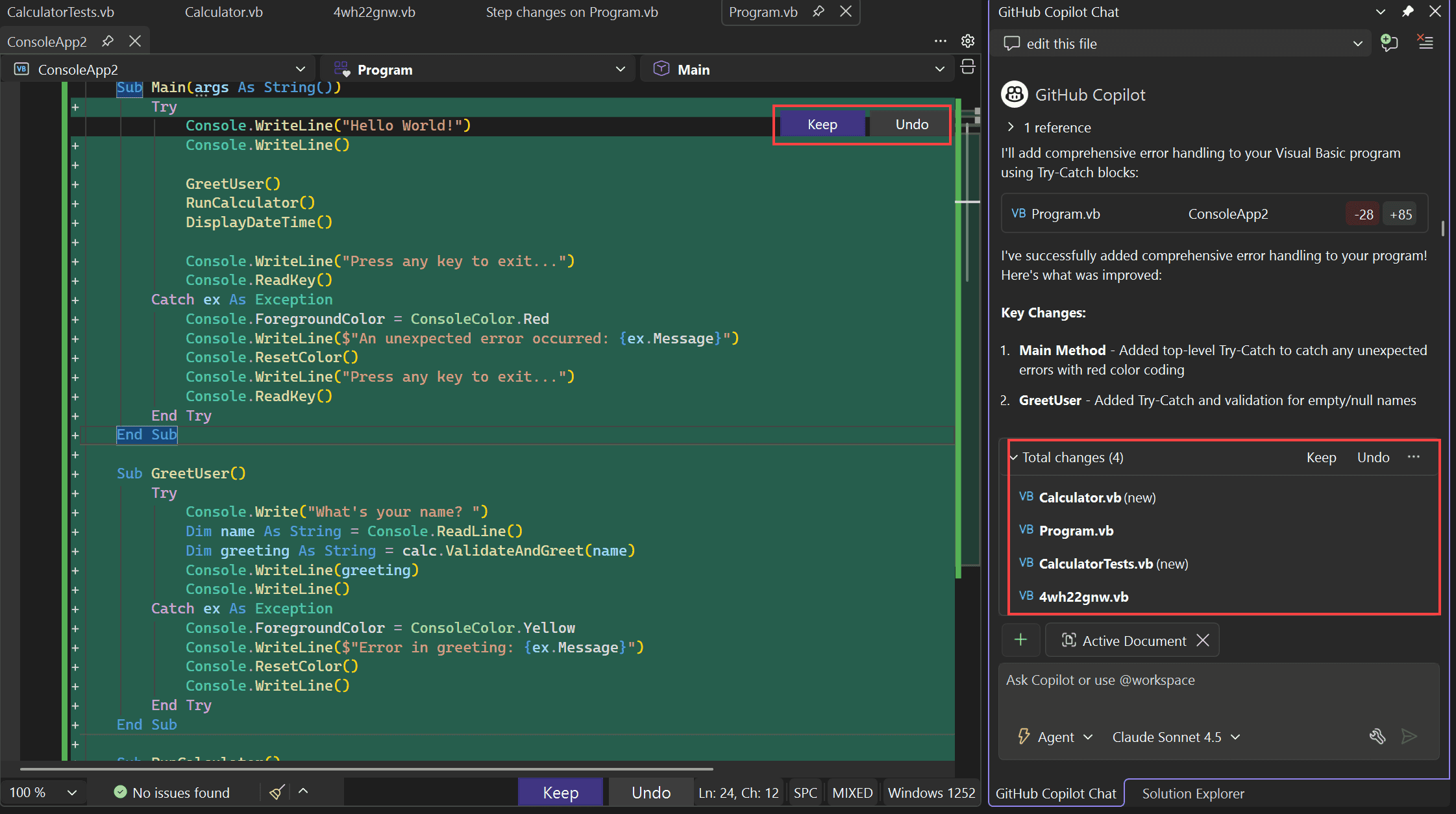Open the tools wrench icon in chat input
Viewport: 1456px width, 814px height.
point(1378,737)
